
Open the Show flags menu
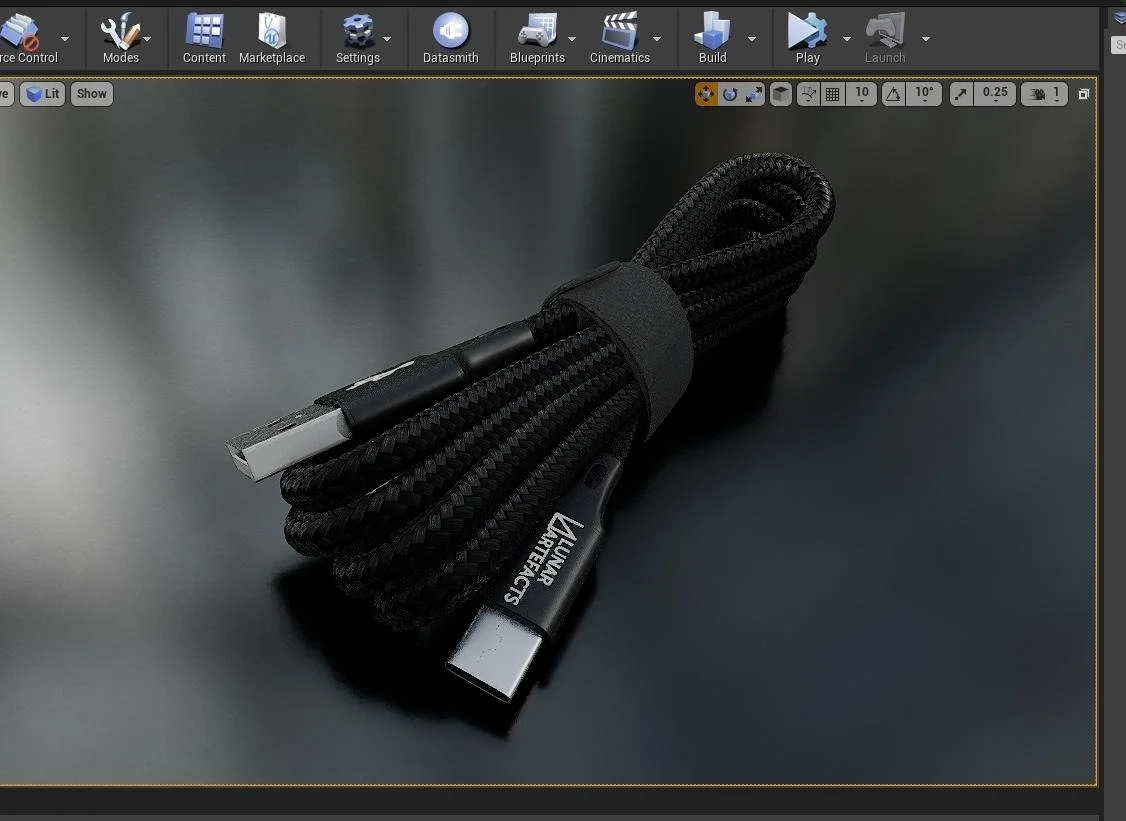[x=91, y=93]
